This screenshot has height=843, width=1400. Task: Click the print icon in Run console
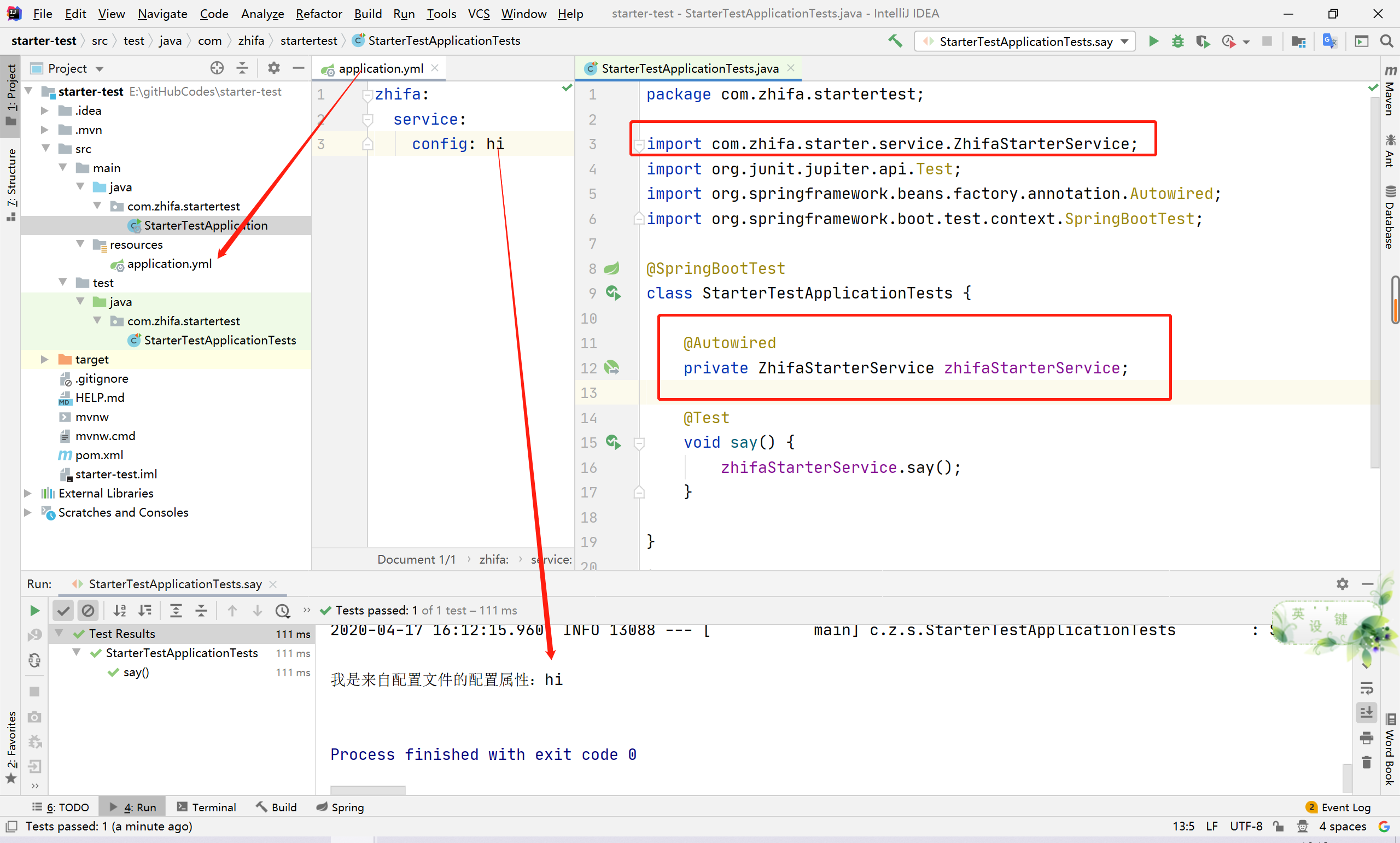click(x=1367, y=737)
